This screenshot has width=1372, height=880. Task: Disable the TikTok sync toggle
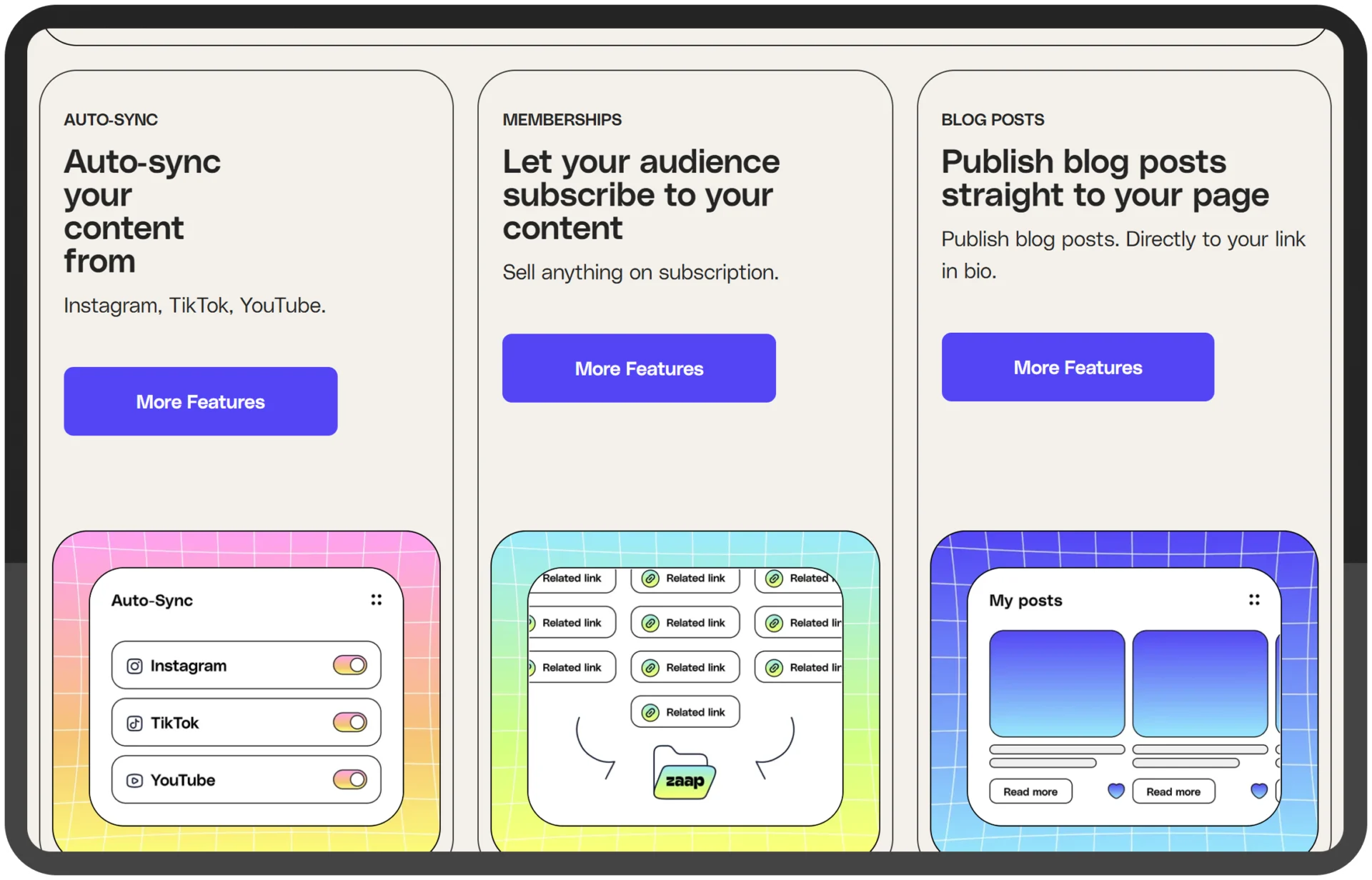click(350, 722)
